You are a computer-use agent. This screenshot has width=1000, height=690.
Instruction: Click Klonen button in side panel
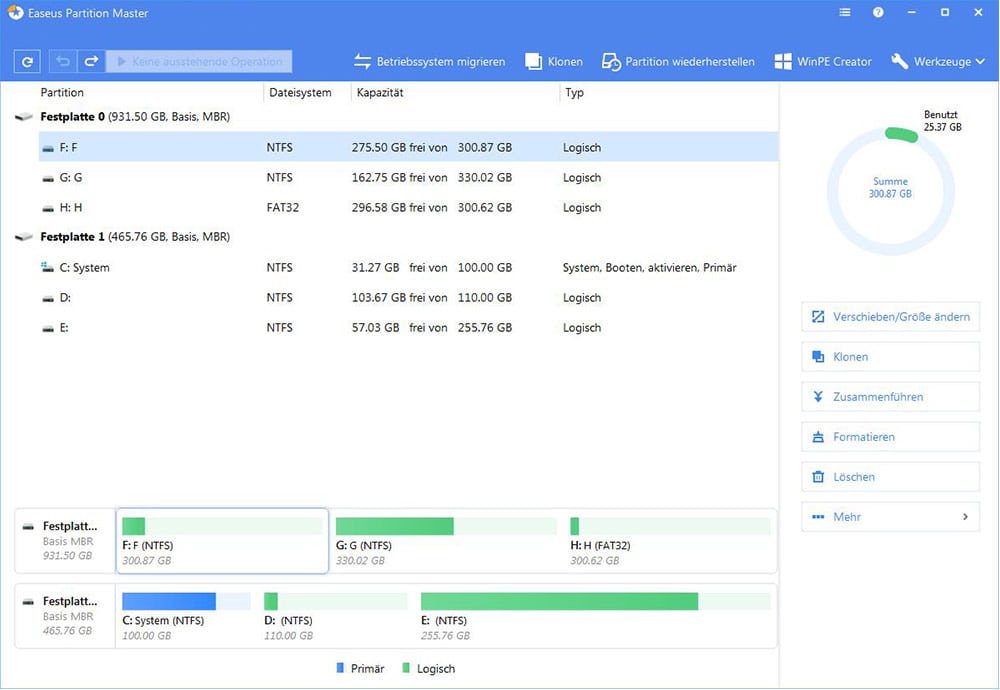click(890, 356)
